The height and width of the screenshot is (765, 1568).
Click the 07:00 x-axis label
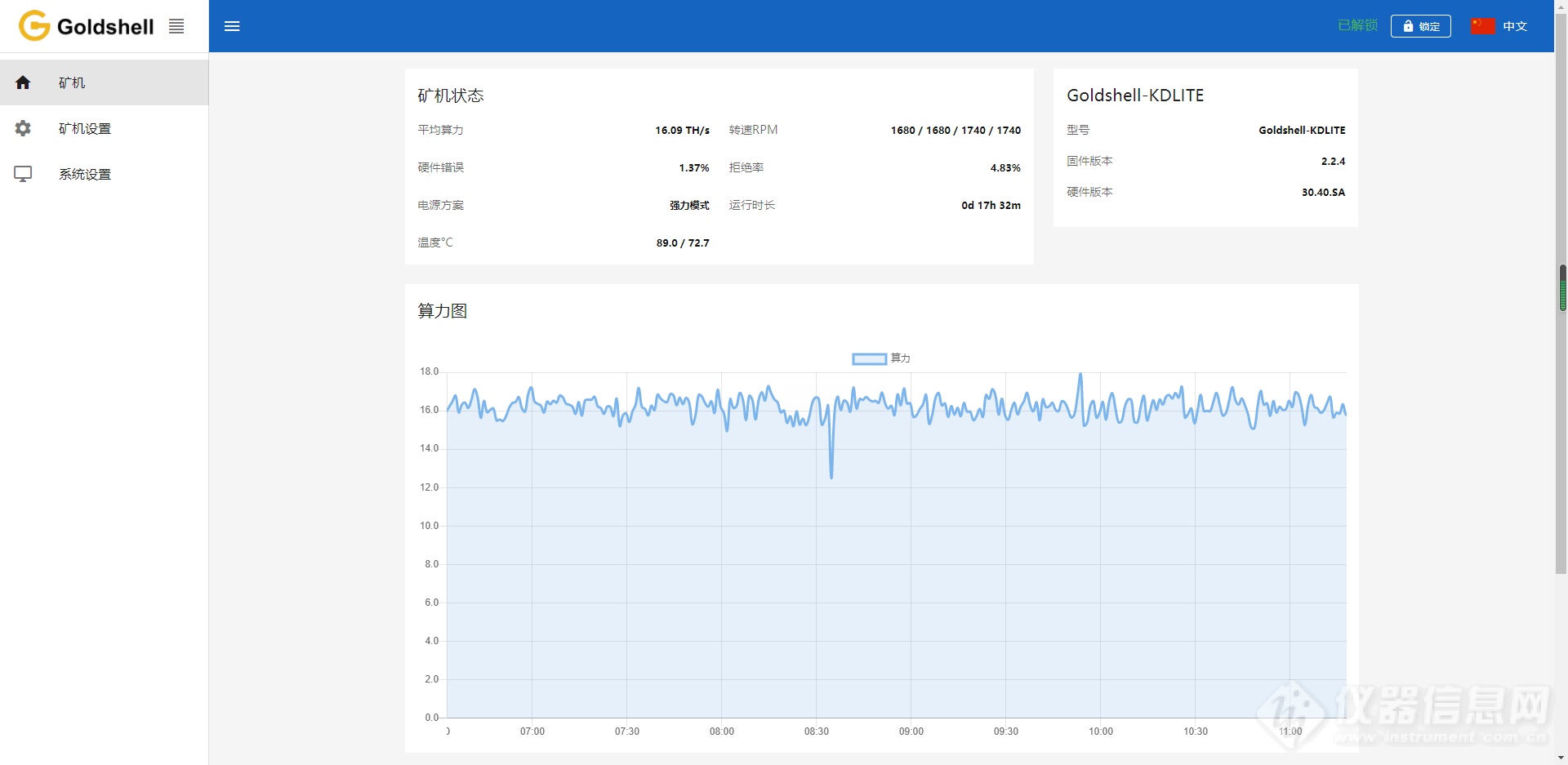pyautogui.click(x=532, y=732)
